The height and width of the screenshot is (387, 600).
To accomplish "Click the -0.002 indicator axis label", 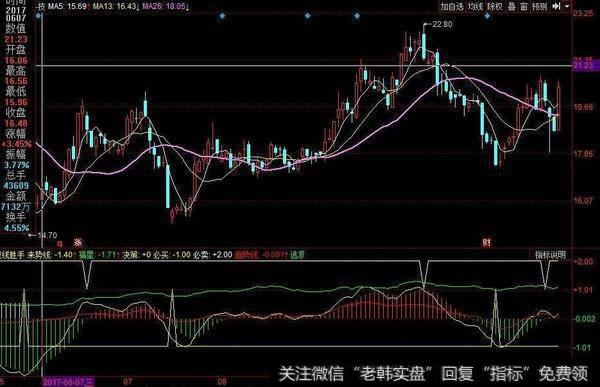I will pyautogui.click(x=585, y=318).
